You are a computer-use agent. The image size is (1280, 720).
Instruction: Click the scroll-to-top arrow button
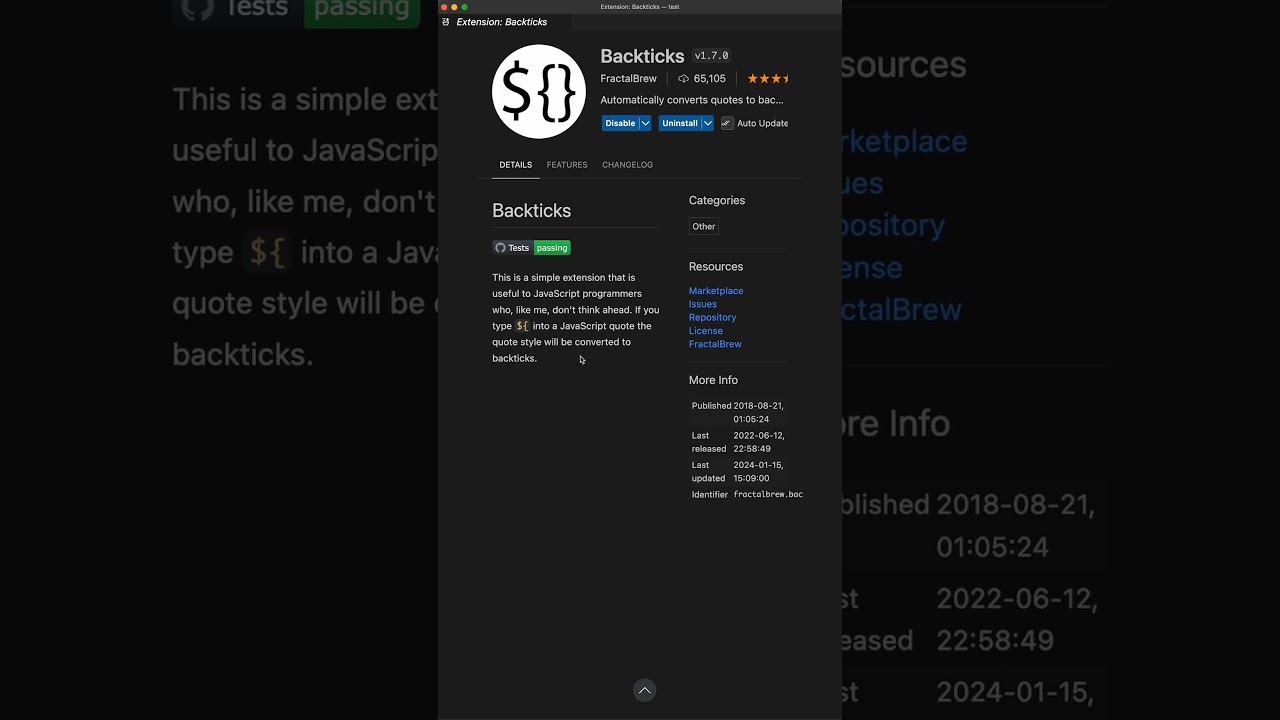(x=645, y=690)
